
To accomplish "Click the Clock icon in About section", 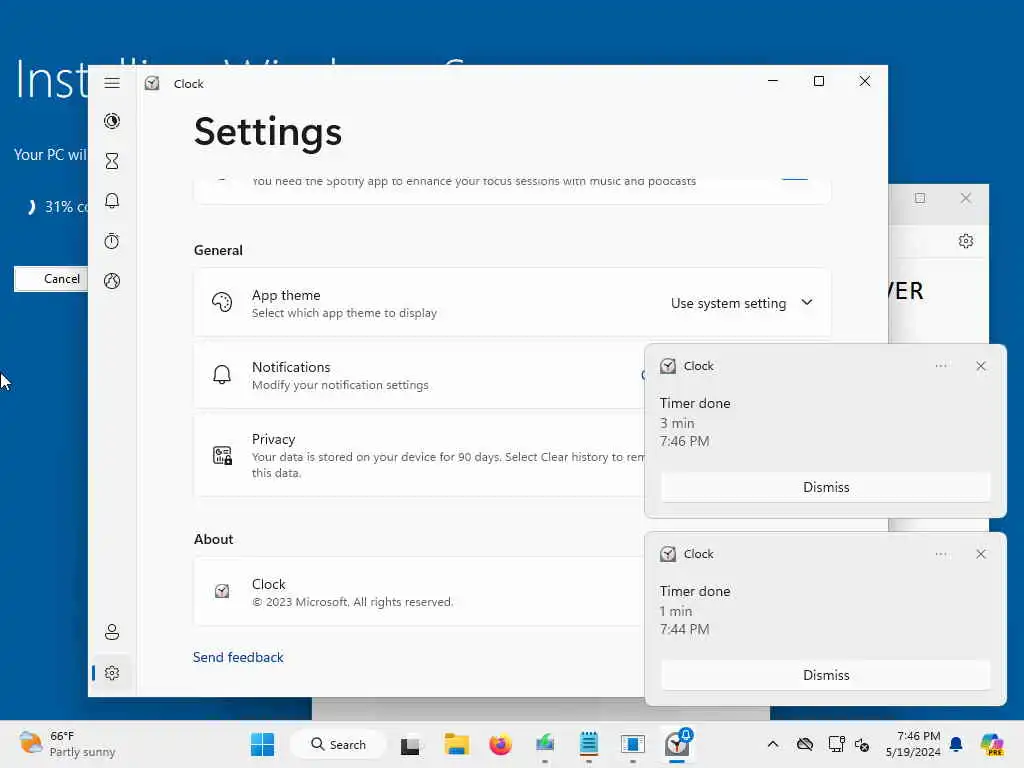I will tap(222, 591).
